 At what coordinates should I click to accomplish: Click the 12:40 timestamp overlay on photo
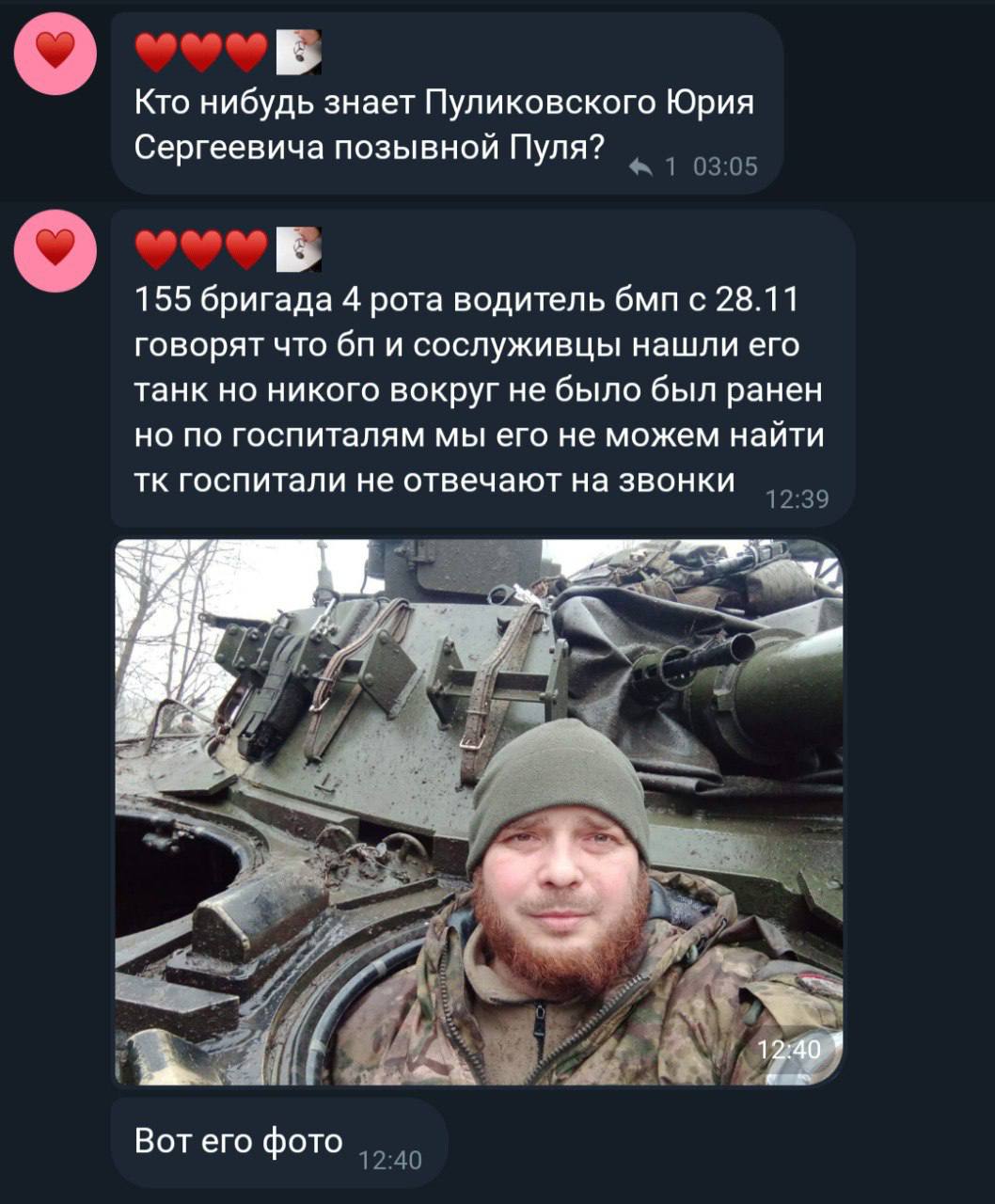790,1049
